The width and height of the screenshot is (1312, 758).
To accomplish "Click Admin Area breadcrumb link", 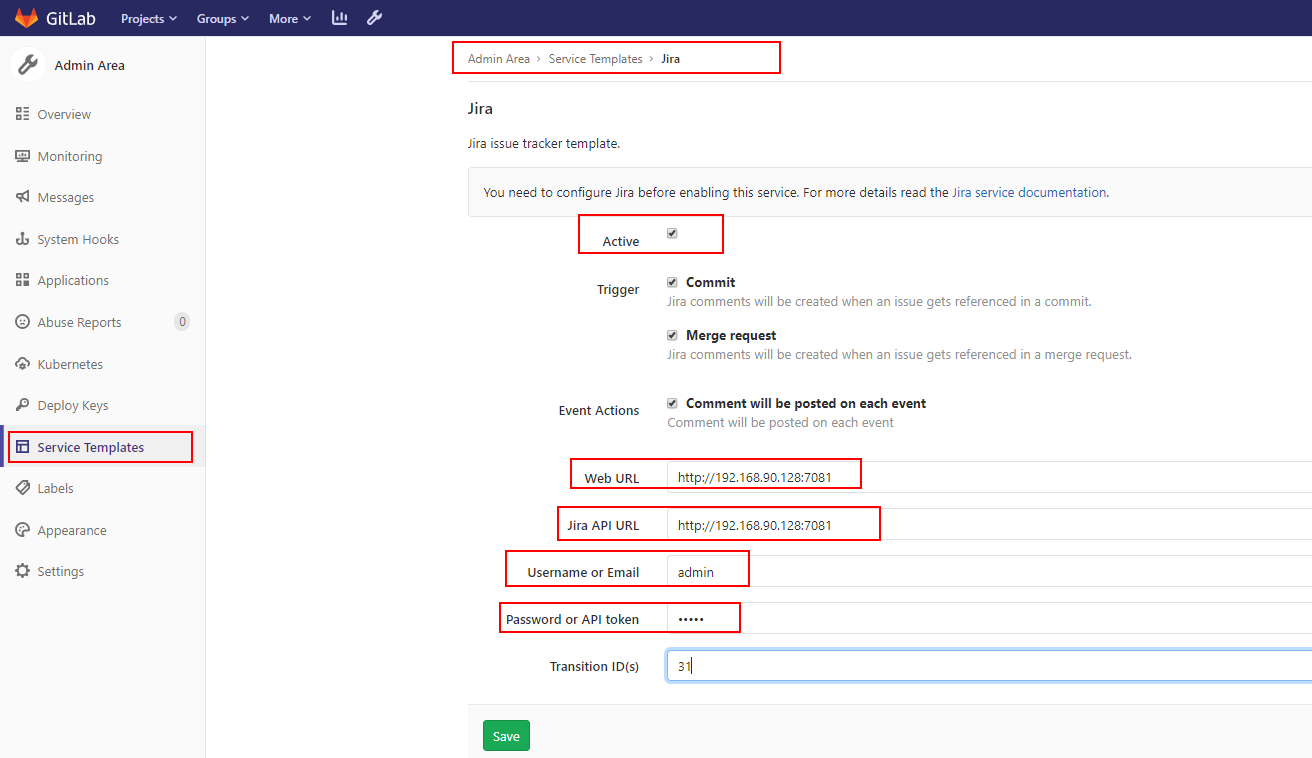I will coord(499,59).
